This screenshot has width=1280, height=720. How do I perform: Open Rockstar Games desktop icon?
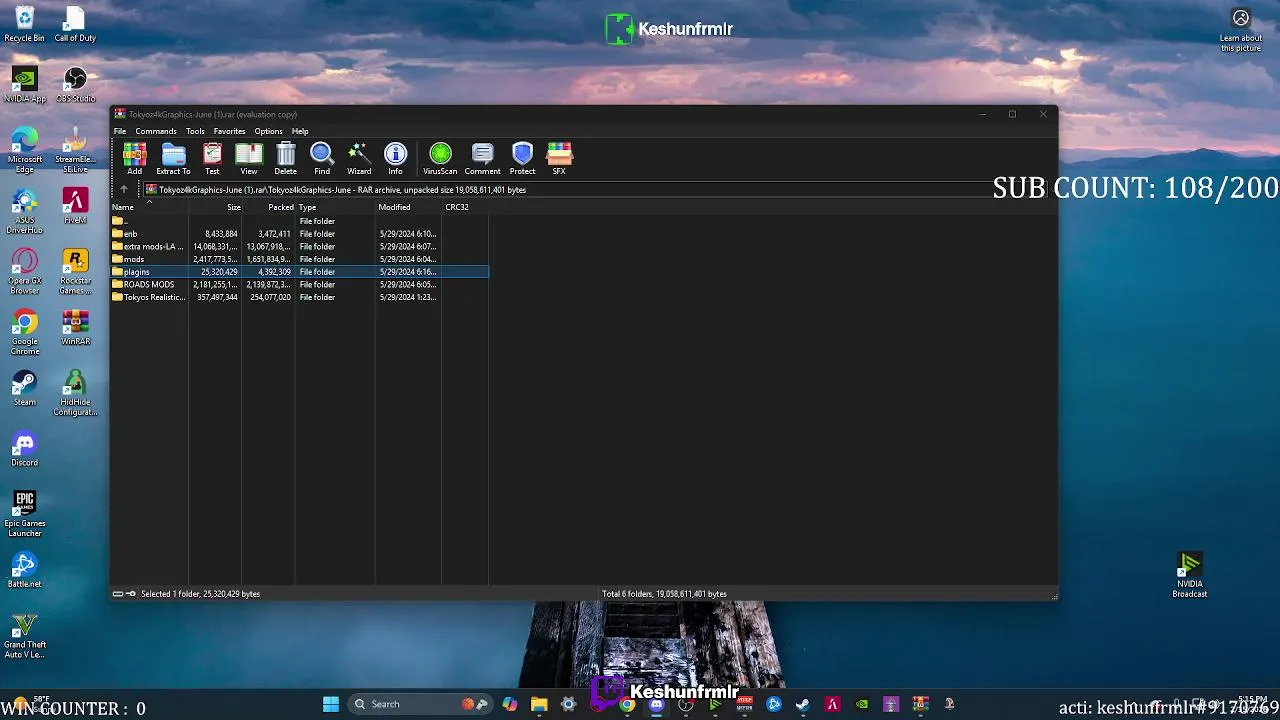(75, 271)
